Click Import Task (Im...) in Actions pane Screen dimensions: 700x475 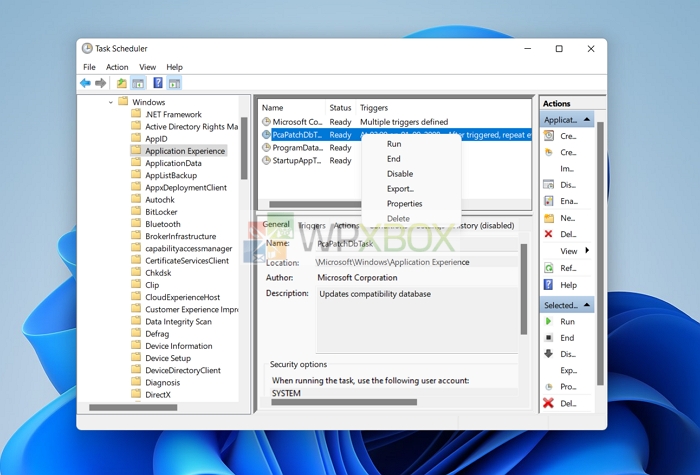click(567, 169)
